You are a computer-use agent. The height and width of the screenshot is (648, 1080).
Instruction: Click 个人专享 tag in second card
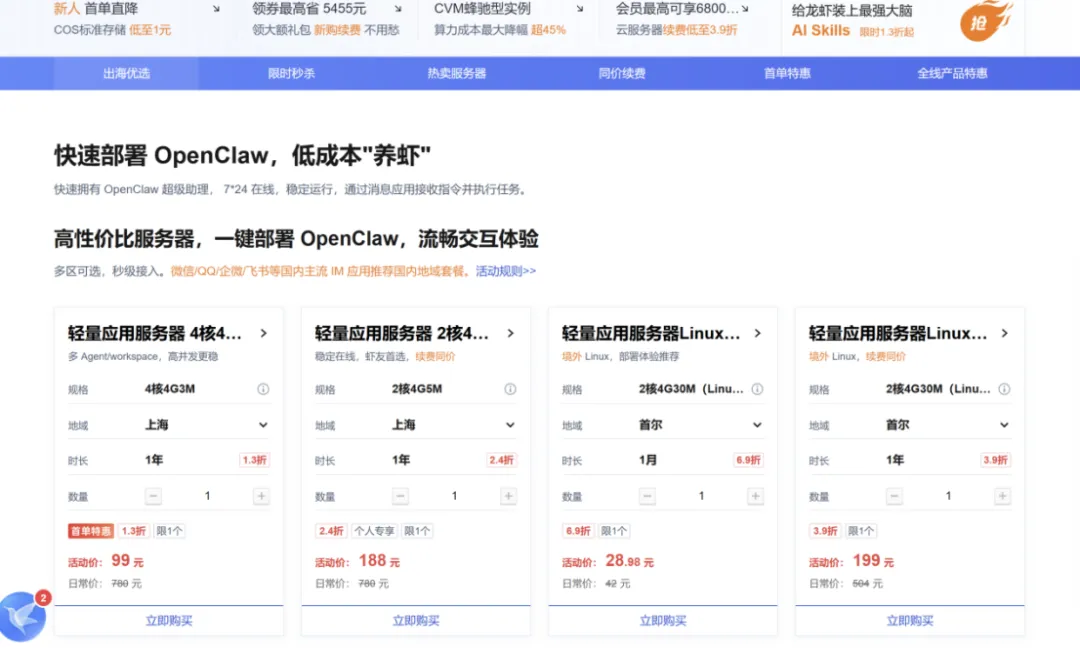coord(374,531)
